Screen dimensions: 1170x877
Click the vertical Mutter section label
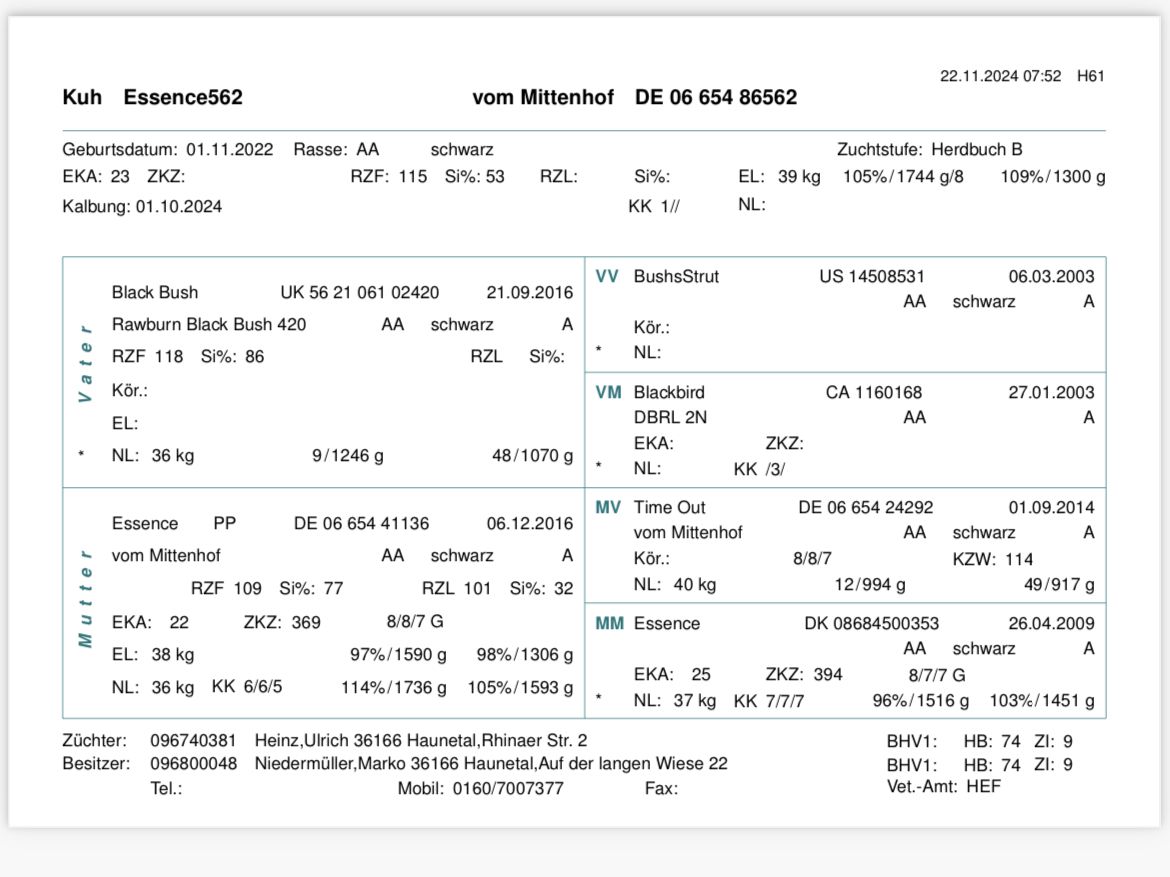(86, 596)
